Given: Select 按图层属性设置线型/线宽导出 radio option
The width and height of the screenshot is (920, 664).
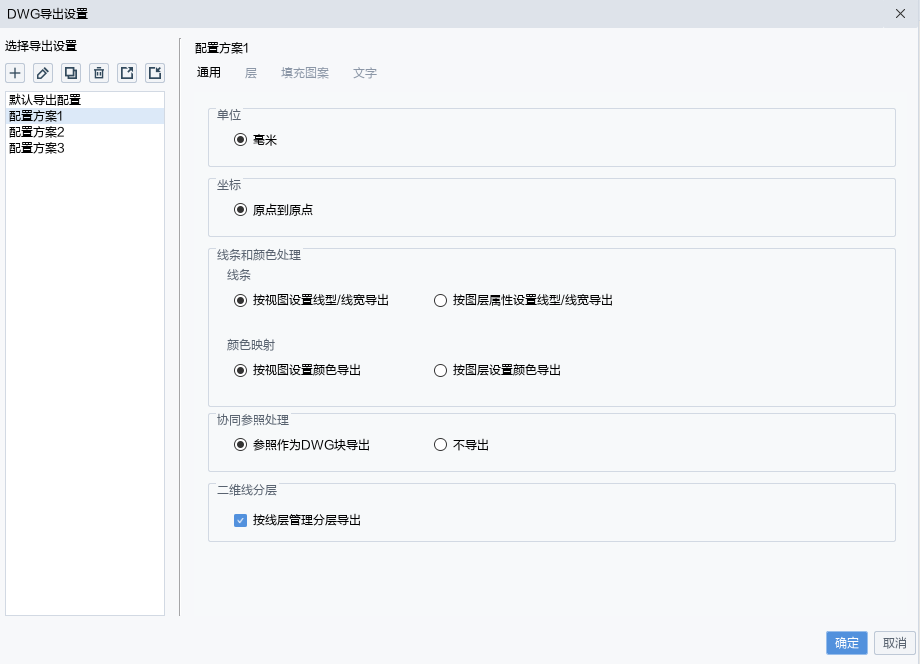Looking at the screenshot, I should coord(440,300).
